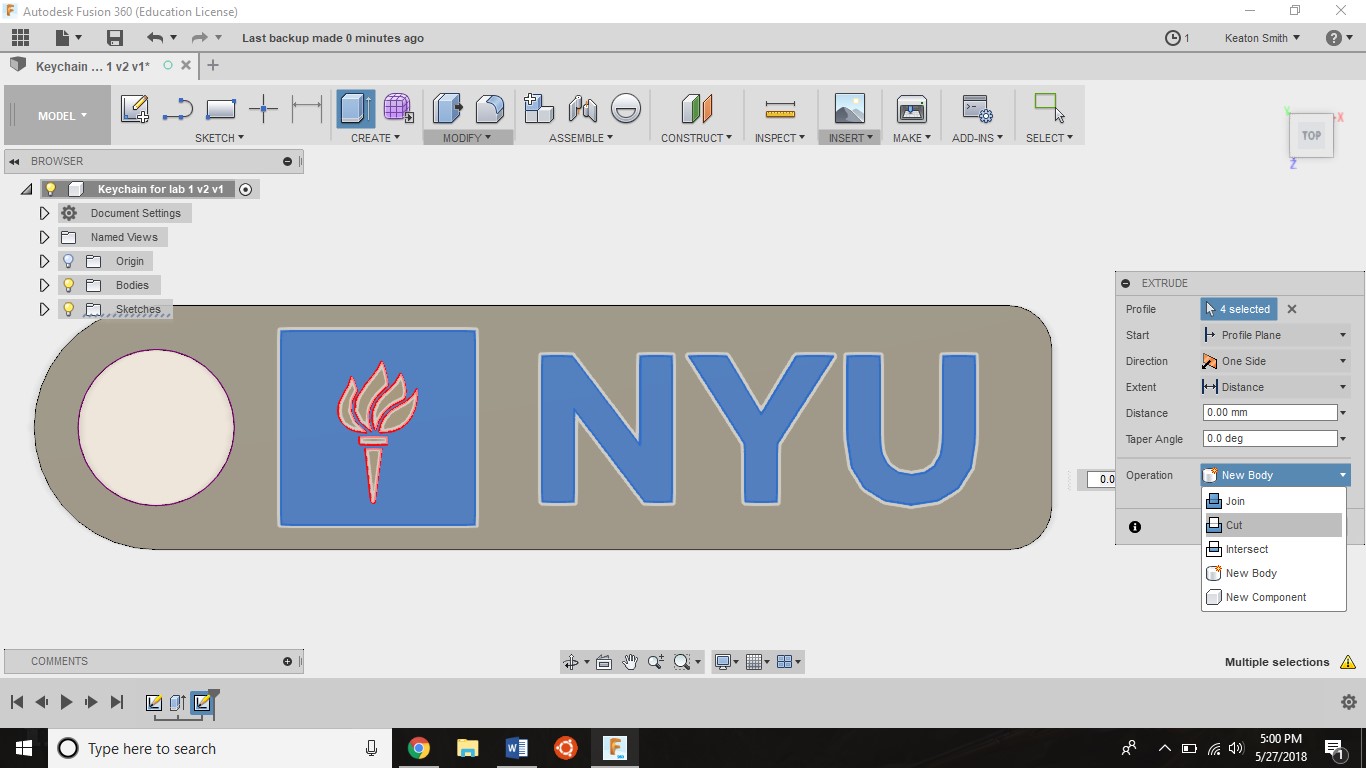Click the info button in Extrude dialog
Image resolution: width=1366 pixels, height=768 pixels.
click(1135, 527)
